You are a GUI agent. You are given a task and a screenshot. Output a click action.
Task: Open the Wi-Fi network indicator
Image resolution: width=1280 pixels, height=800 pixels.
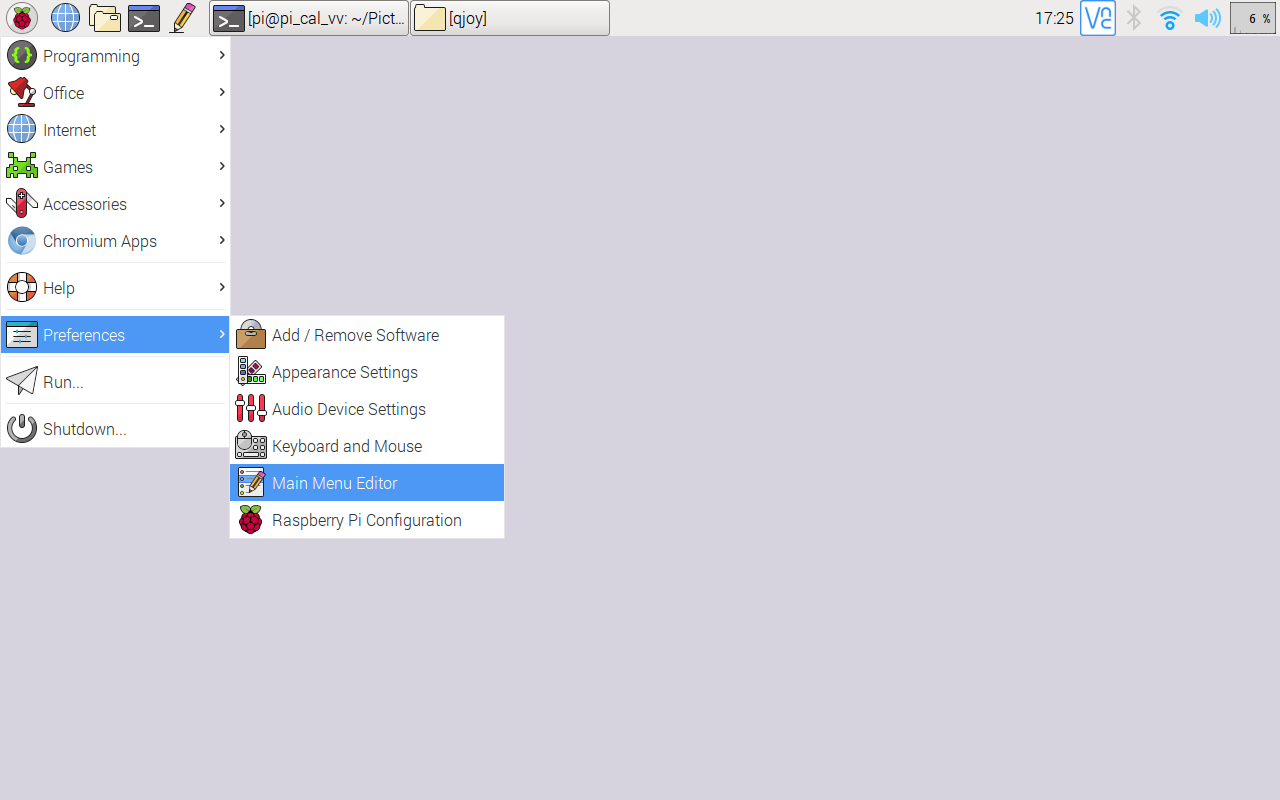[1169, 17]
